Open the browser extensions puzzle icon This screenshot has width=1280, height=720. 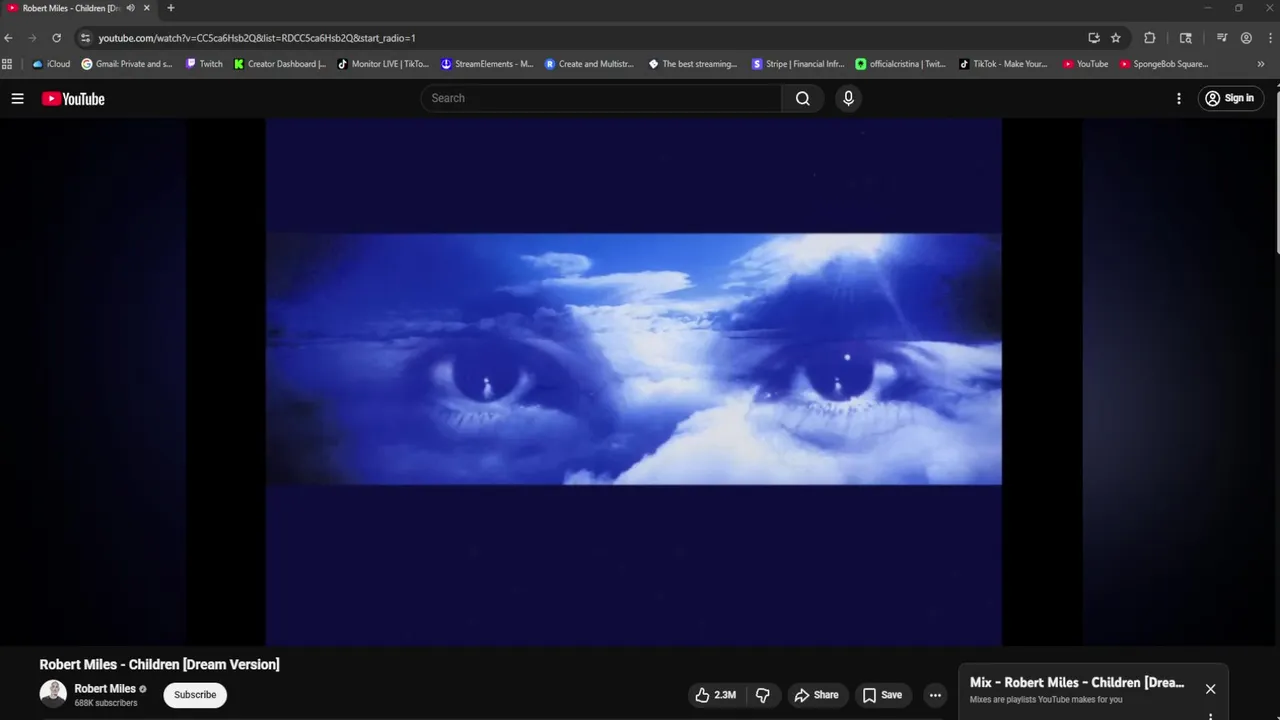click(1149, 38)
